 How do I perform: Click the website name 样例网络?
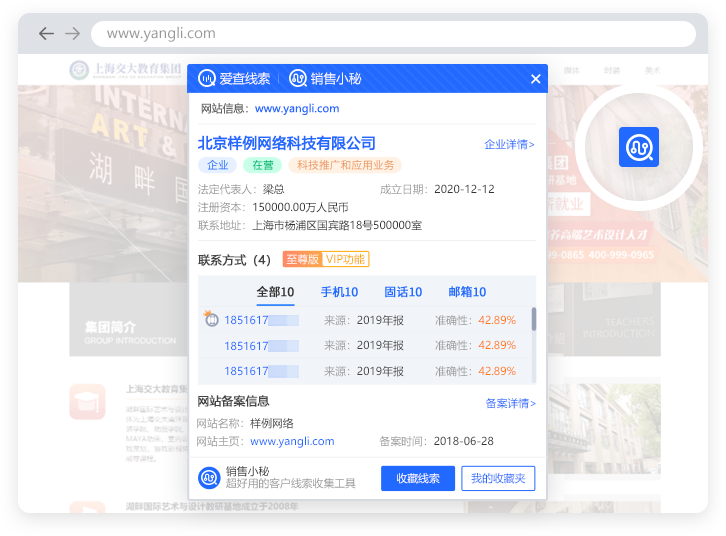[x=272, y=424]
